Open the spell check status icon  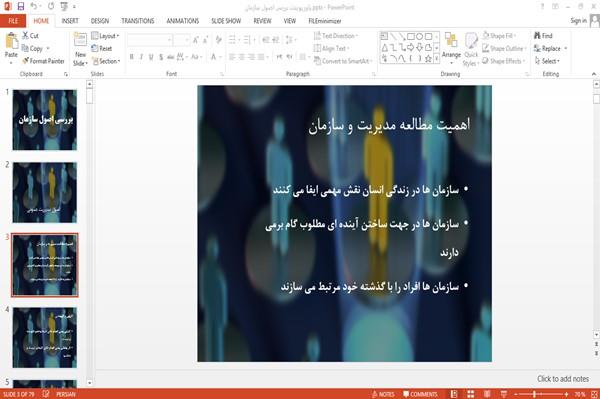tap(46, 394)
